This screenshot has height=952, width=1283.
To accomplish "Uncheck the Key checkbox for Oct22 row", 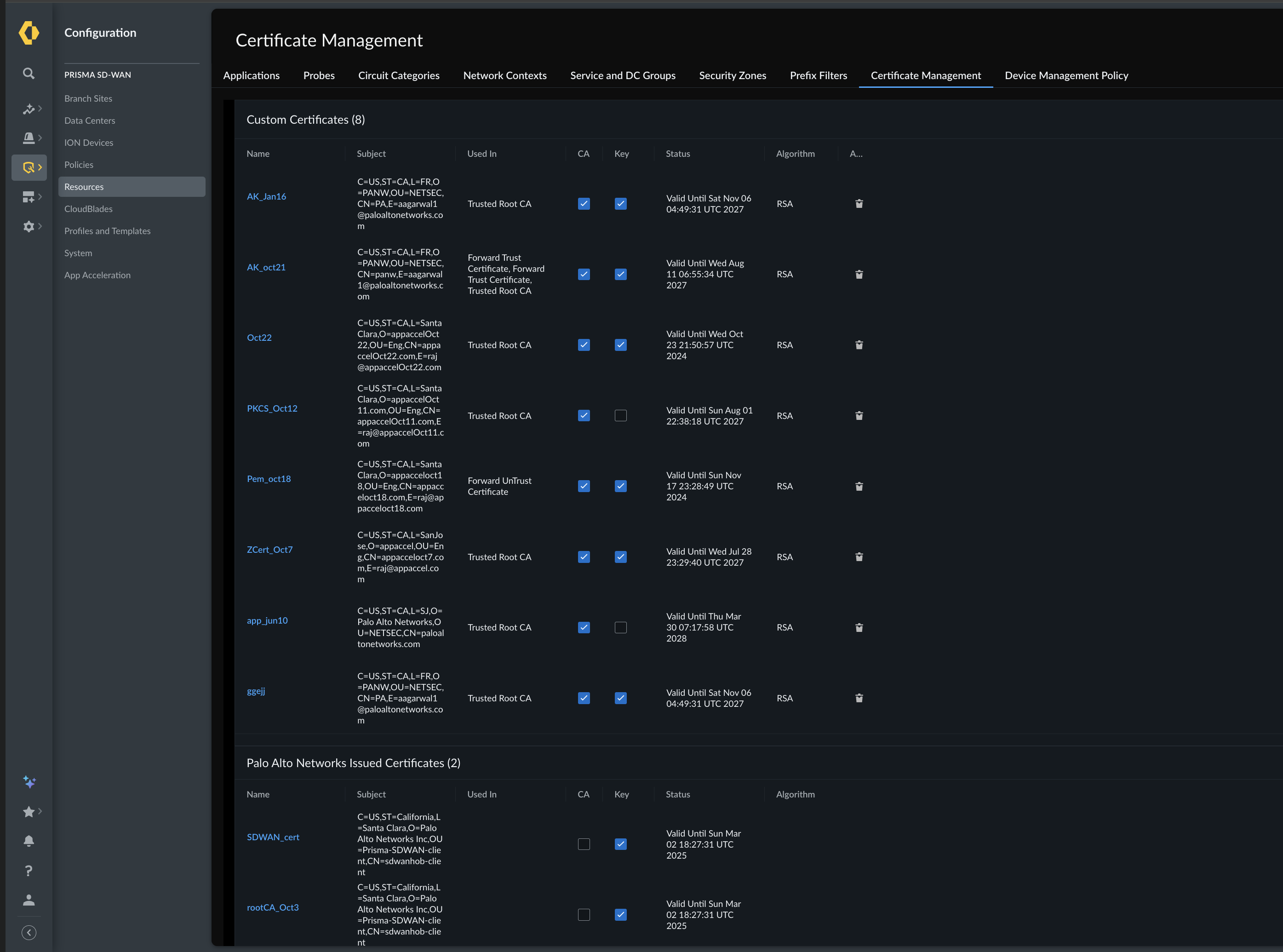I will tap(620, 344).
